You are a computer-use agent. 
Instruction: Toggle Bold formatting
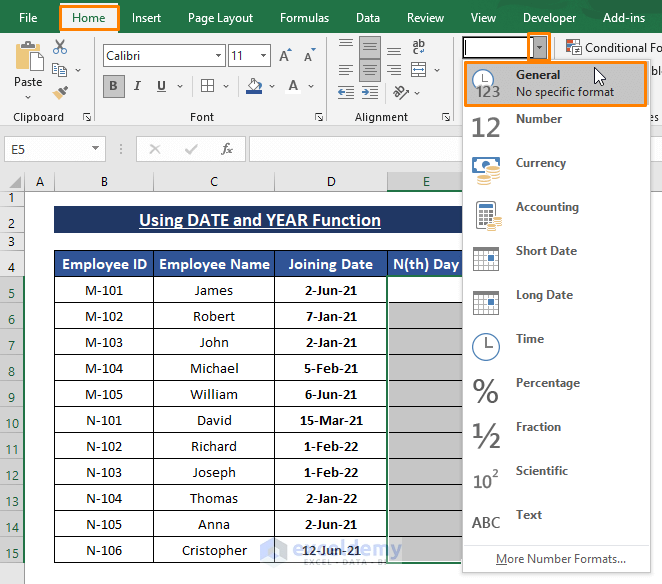tap(114, 87)
